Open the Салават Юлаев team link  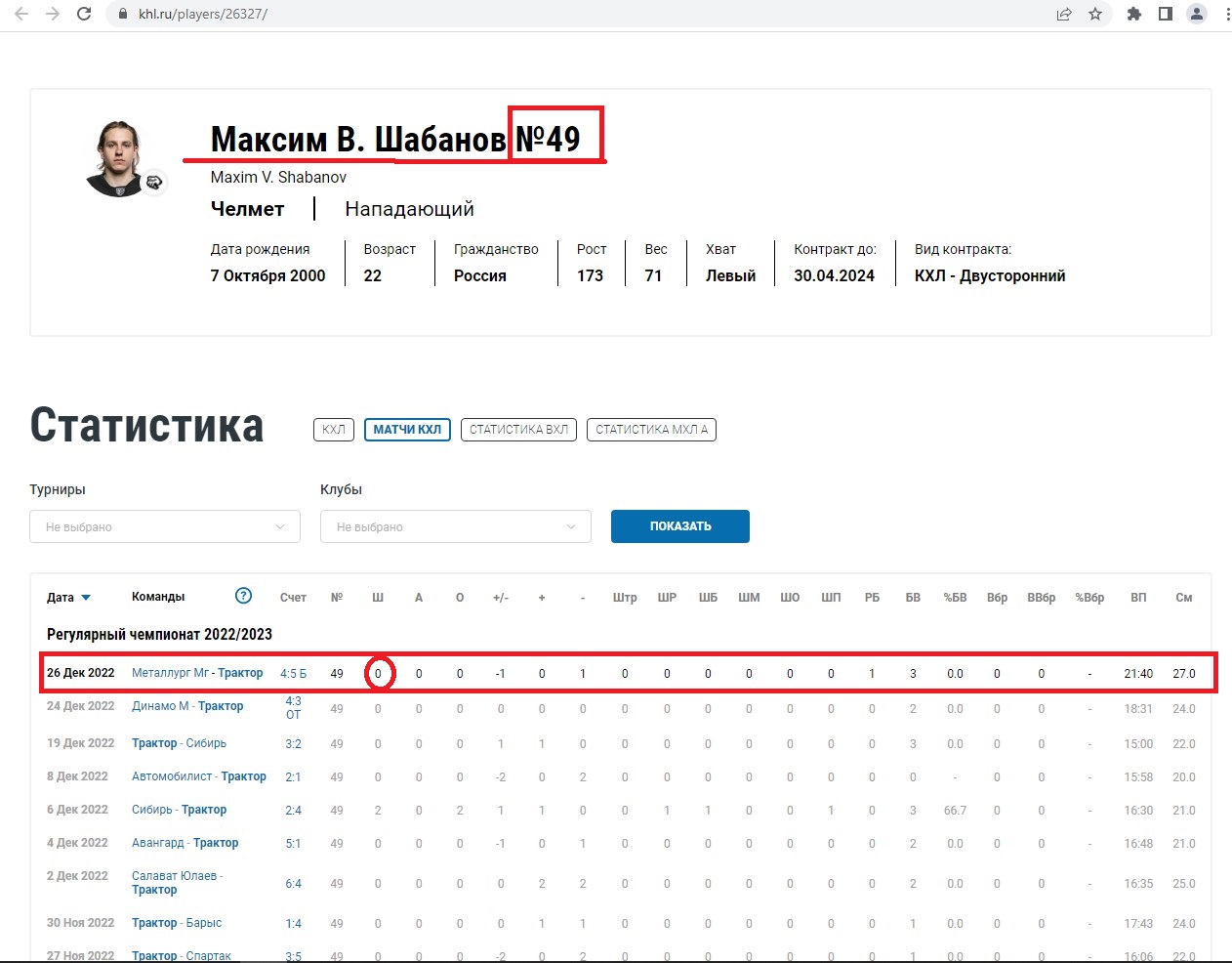click(175, 876)
